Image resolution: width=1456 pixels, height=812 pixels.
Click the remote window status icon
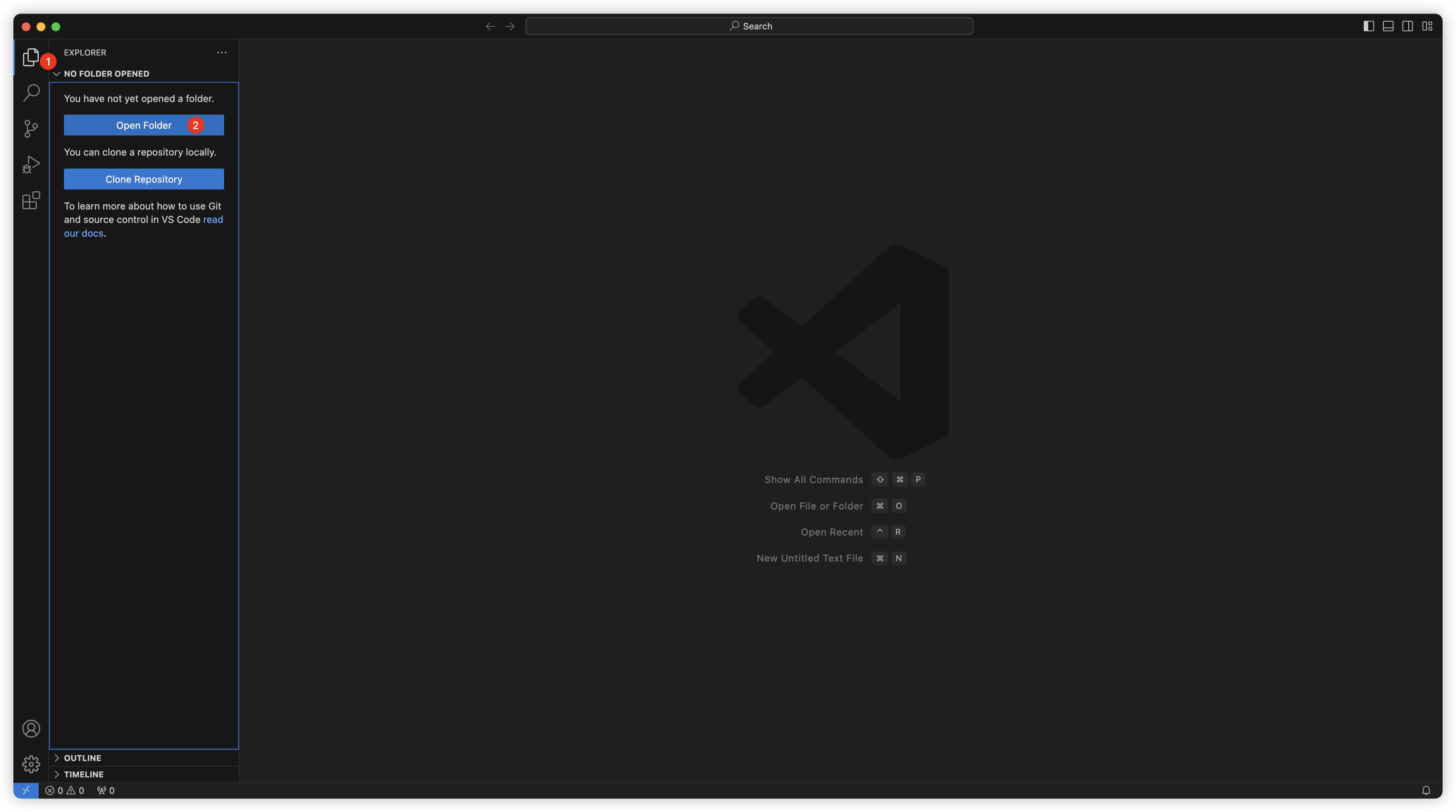pyautogui.click(x=26, y=790)
